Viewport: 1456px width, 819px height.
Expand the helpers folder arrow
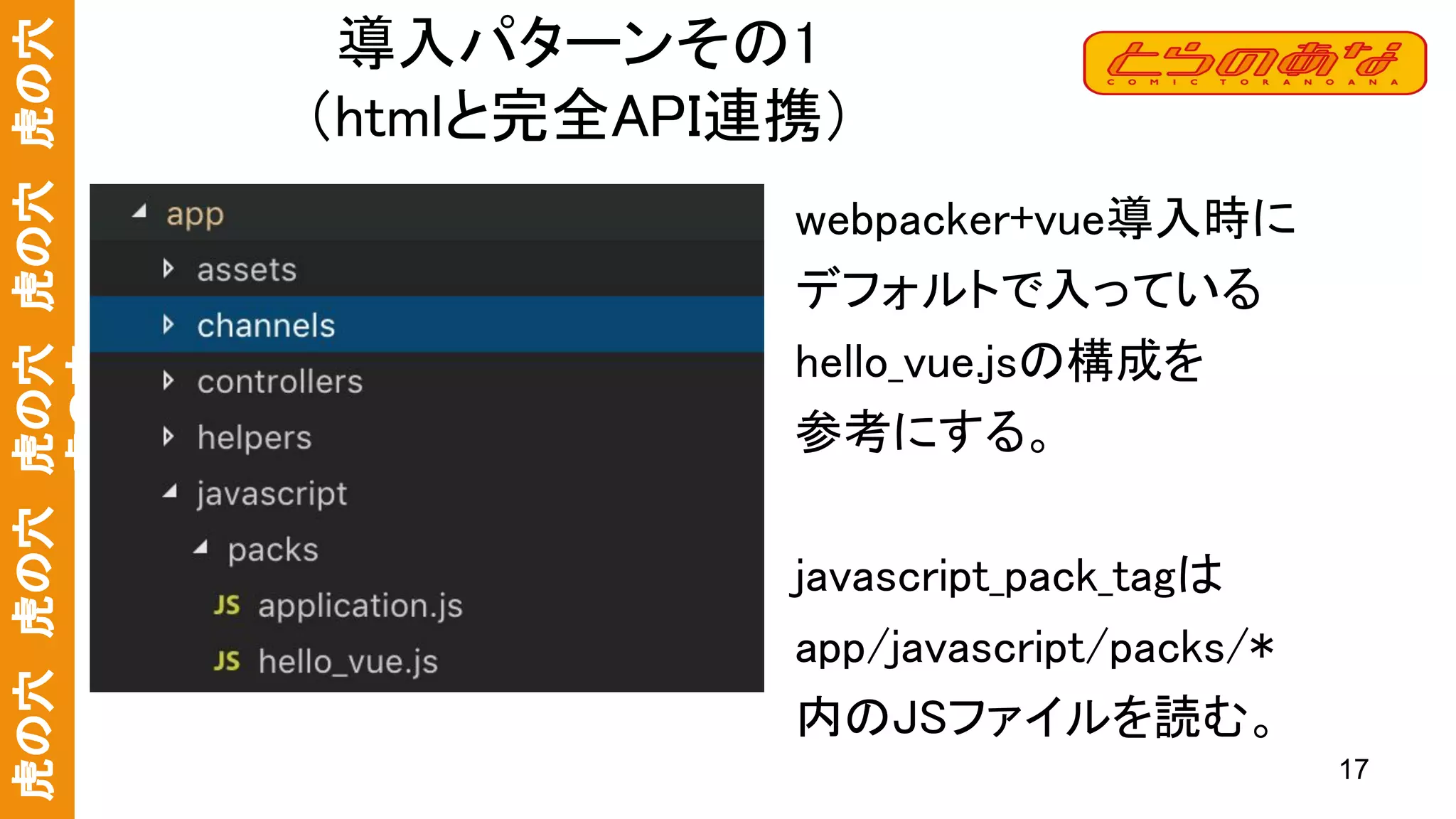click(x=168, y=437)
